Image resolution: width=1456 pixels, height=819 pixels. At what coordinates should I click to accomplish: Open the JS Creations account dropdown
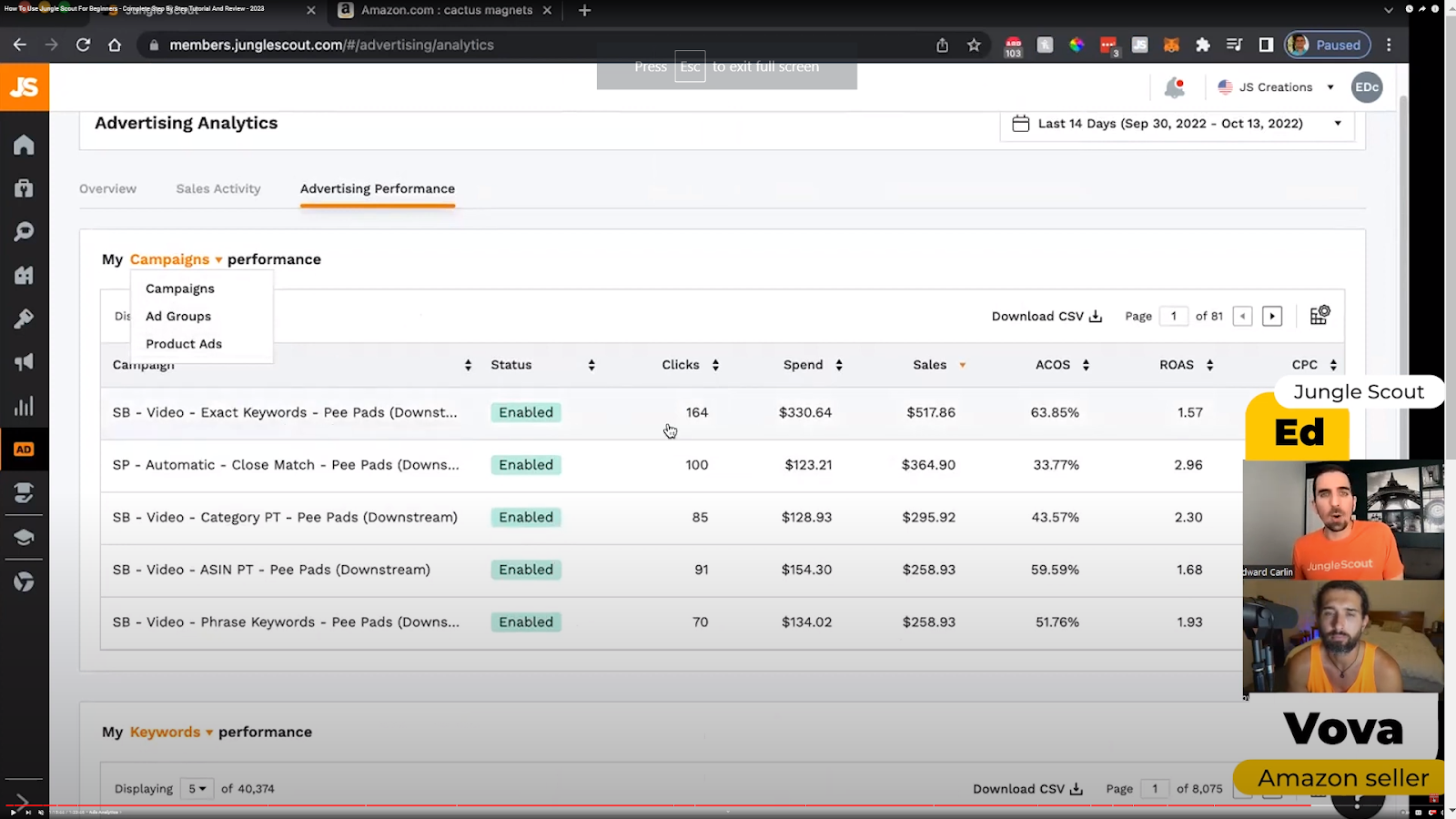(1277, 87)
